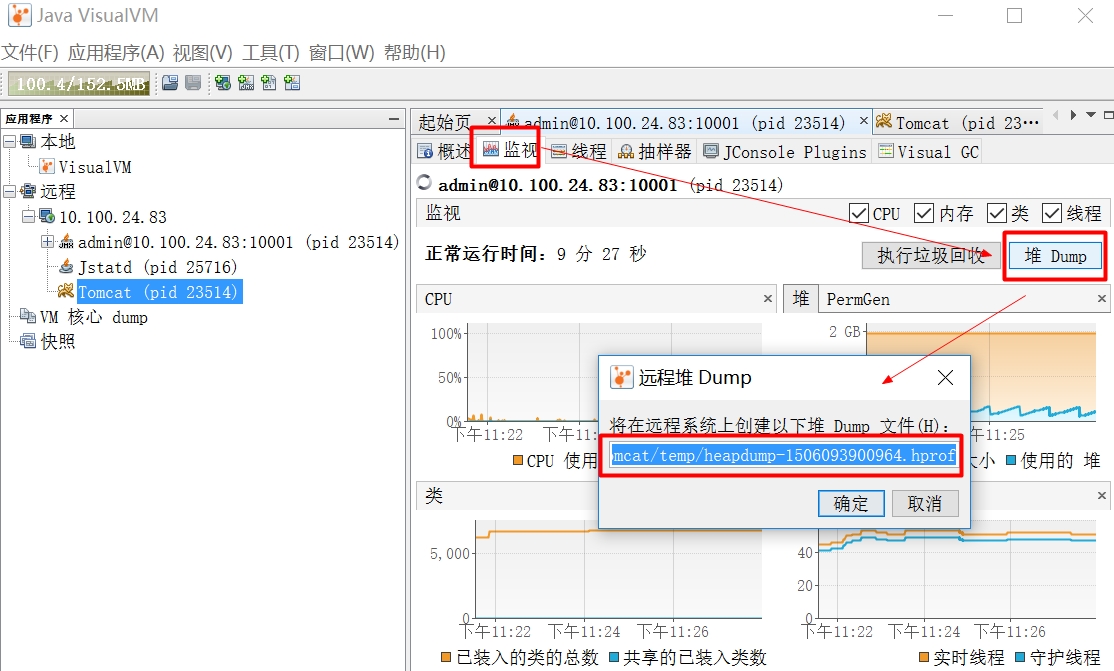
Task: Click the Java VisualVM title bar icon
Action: [19, 16]
